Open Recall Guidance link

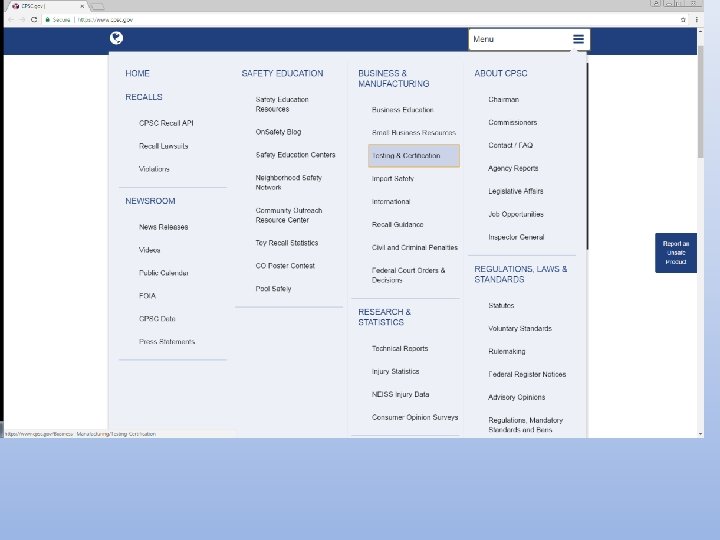(x=397, y=225)
